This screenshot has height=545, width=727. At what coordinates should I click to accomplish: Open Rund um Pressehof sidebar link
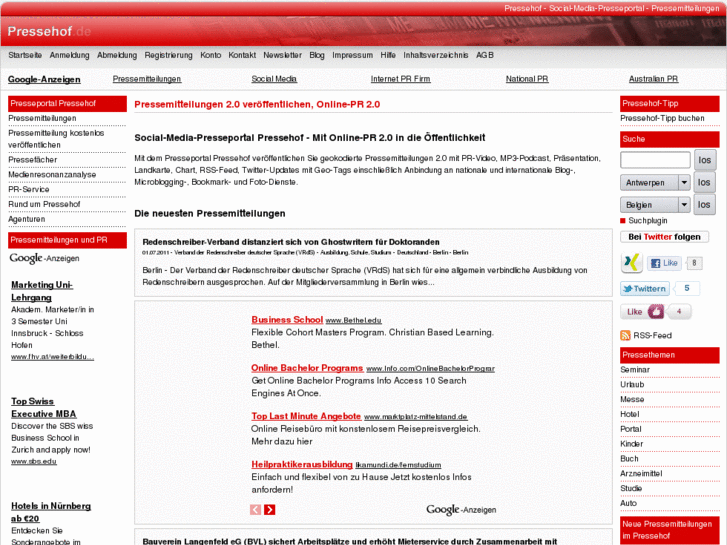[44, 205]
